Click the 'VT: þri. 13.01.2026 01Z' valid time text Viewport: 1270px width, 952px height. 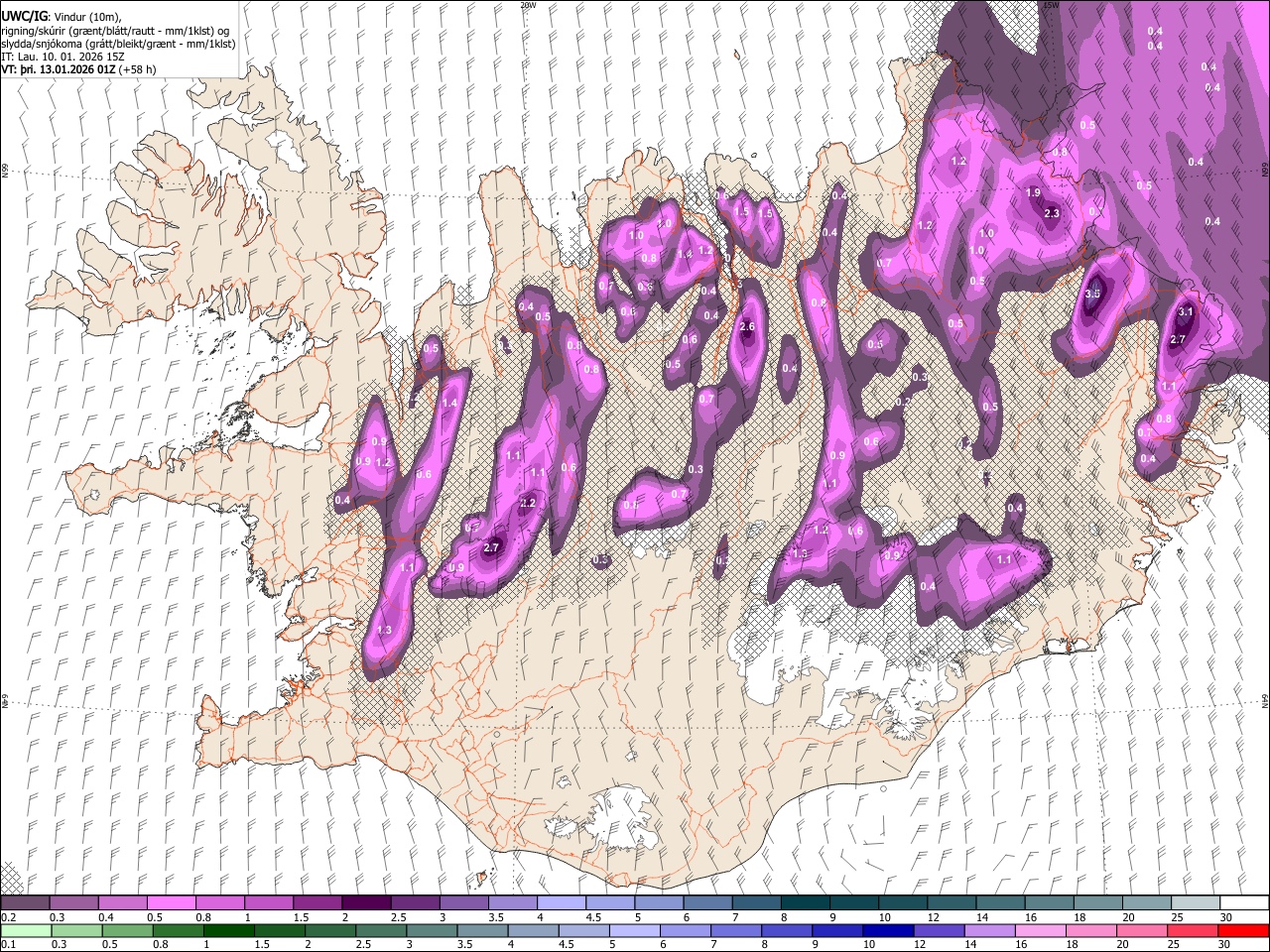58,69
